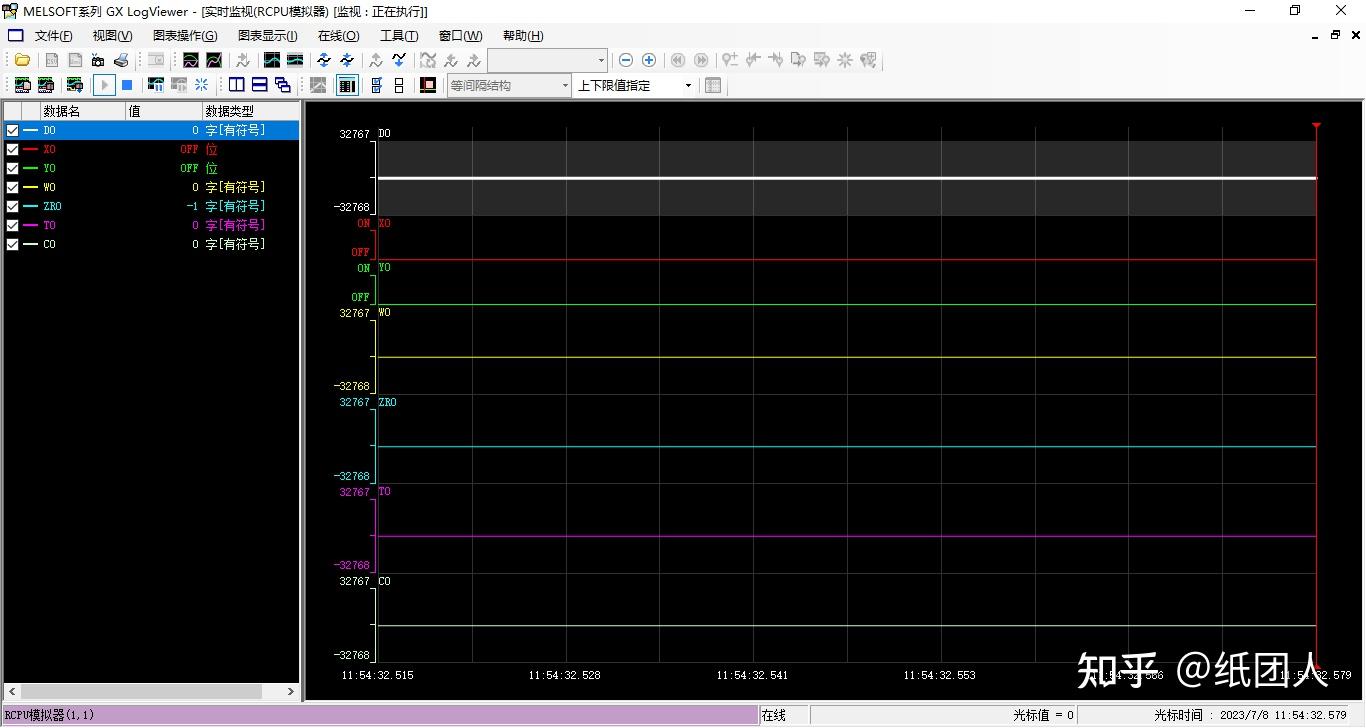Viewport: 1366px width, 728px height.
Task: Click the cascade windows icon
Action: 283,85
